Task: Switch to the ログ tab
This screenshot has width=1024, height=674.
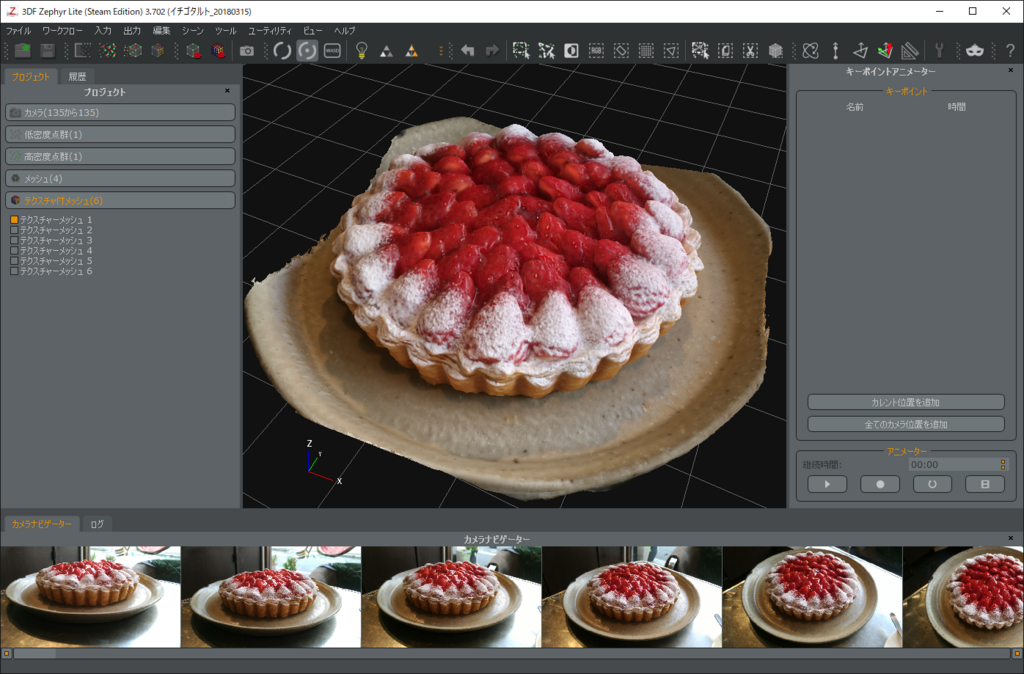Action: click(97, 524)
